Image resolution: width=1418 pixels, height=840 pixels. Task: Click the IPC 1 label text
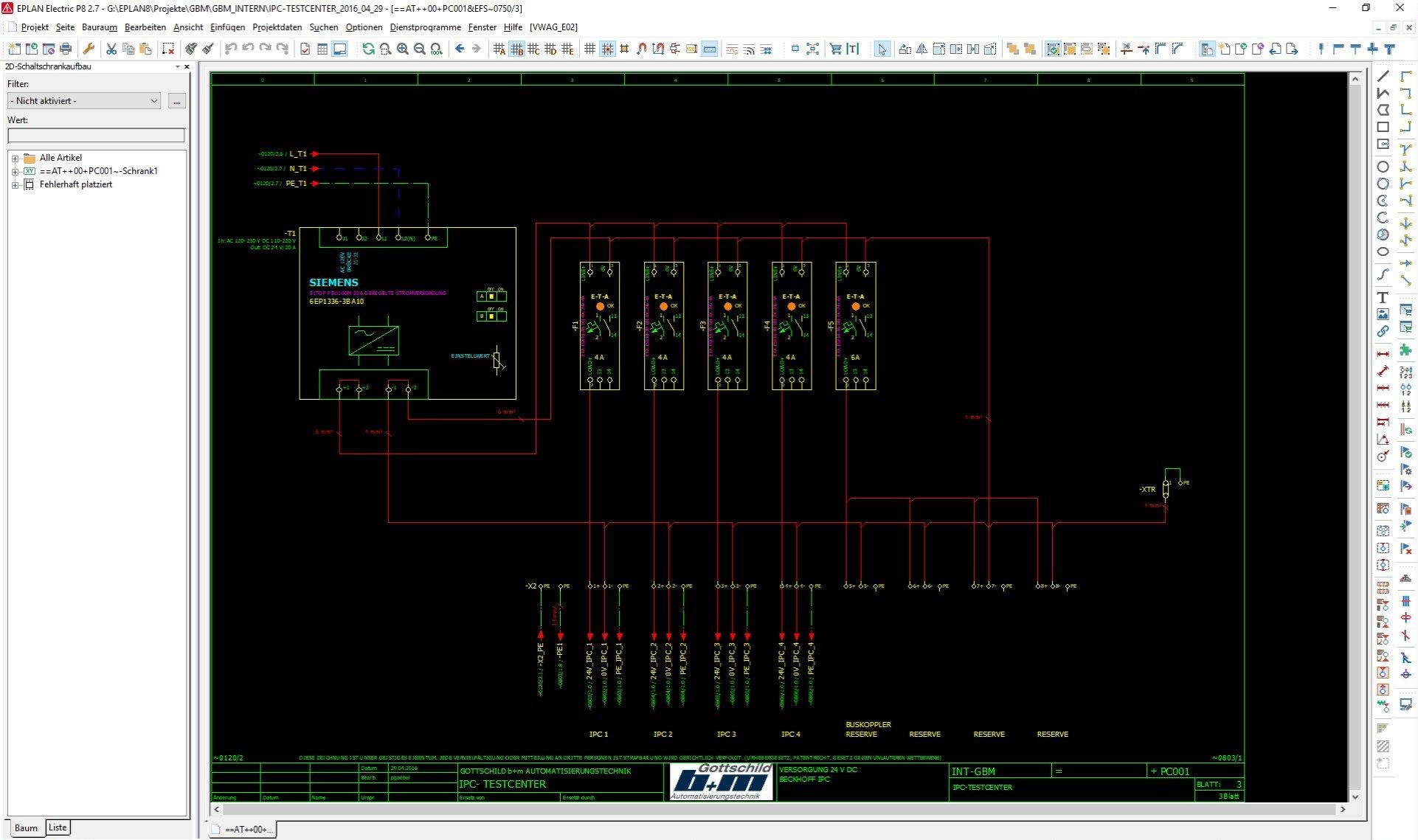tap(598, 735)
